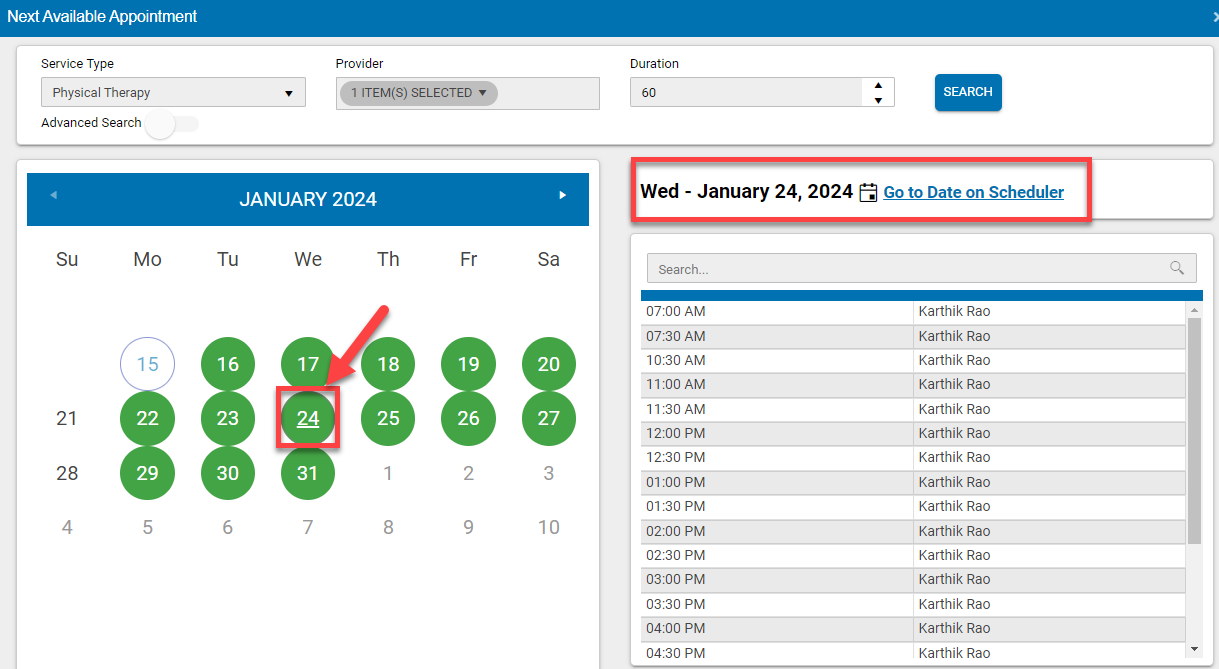The width and height of the screenshot is (1219, 669).
Task: Select January 31 on the calendar
Action: click(x=307, y=472)
